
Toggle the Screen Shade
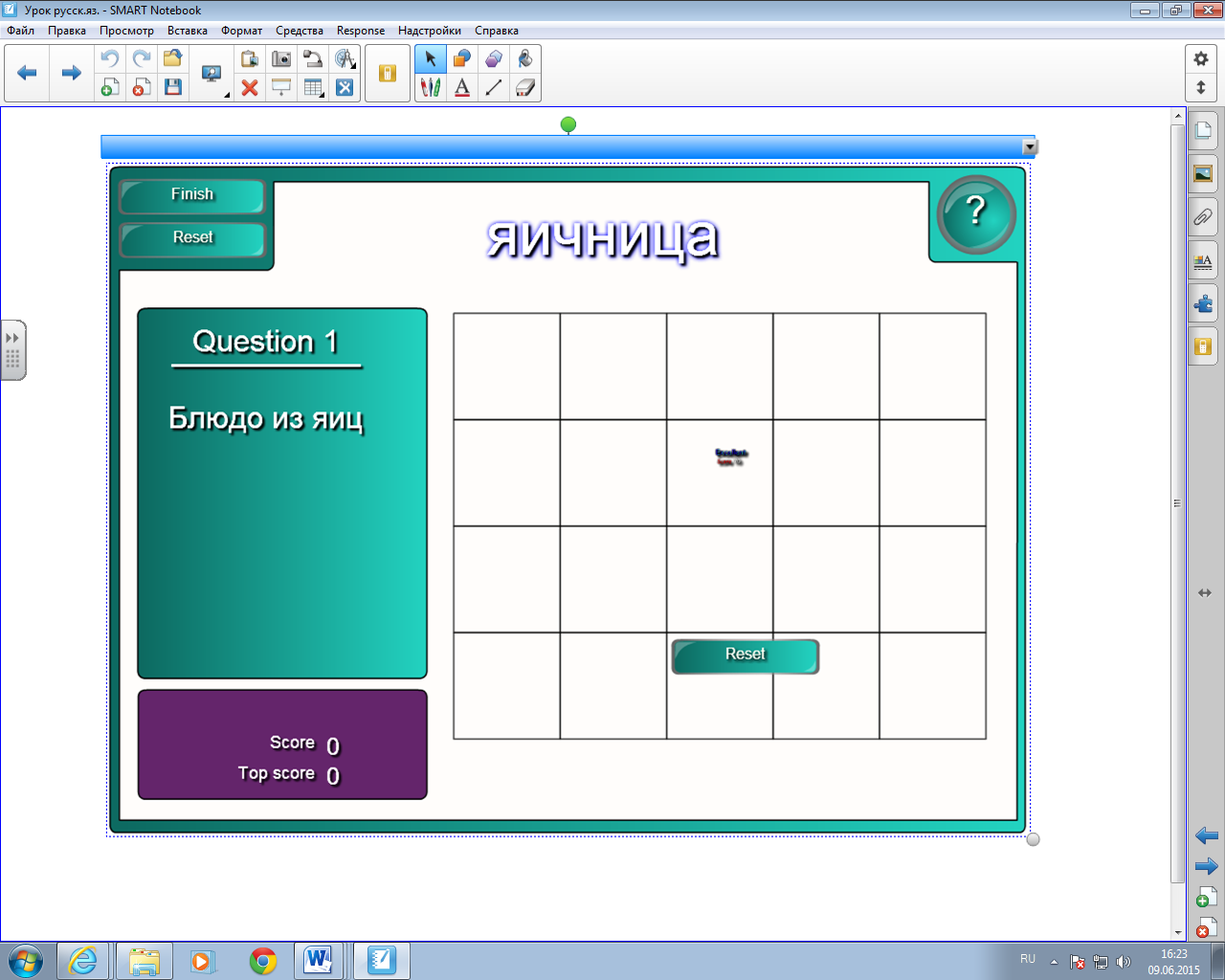[281, 88]
